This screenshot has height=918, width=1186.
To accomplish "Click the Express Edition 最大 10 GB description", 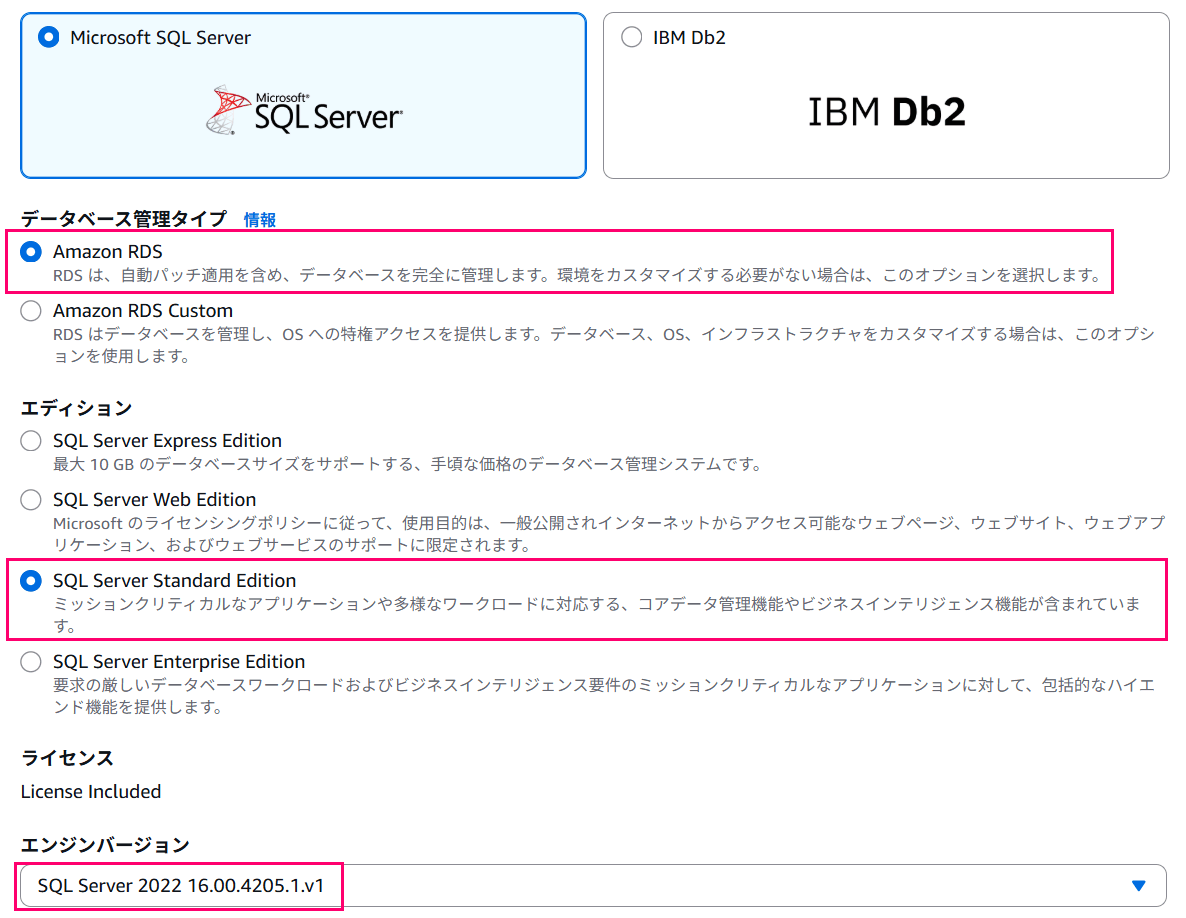I will [x=408, y=464].
